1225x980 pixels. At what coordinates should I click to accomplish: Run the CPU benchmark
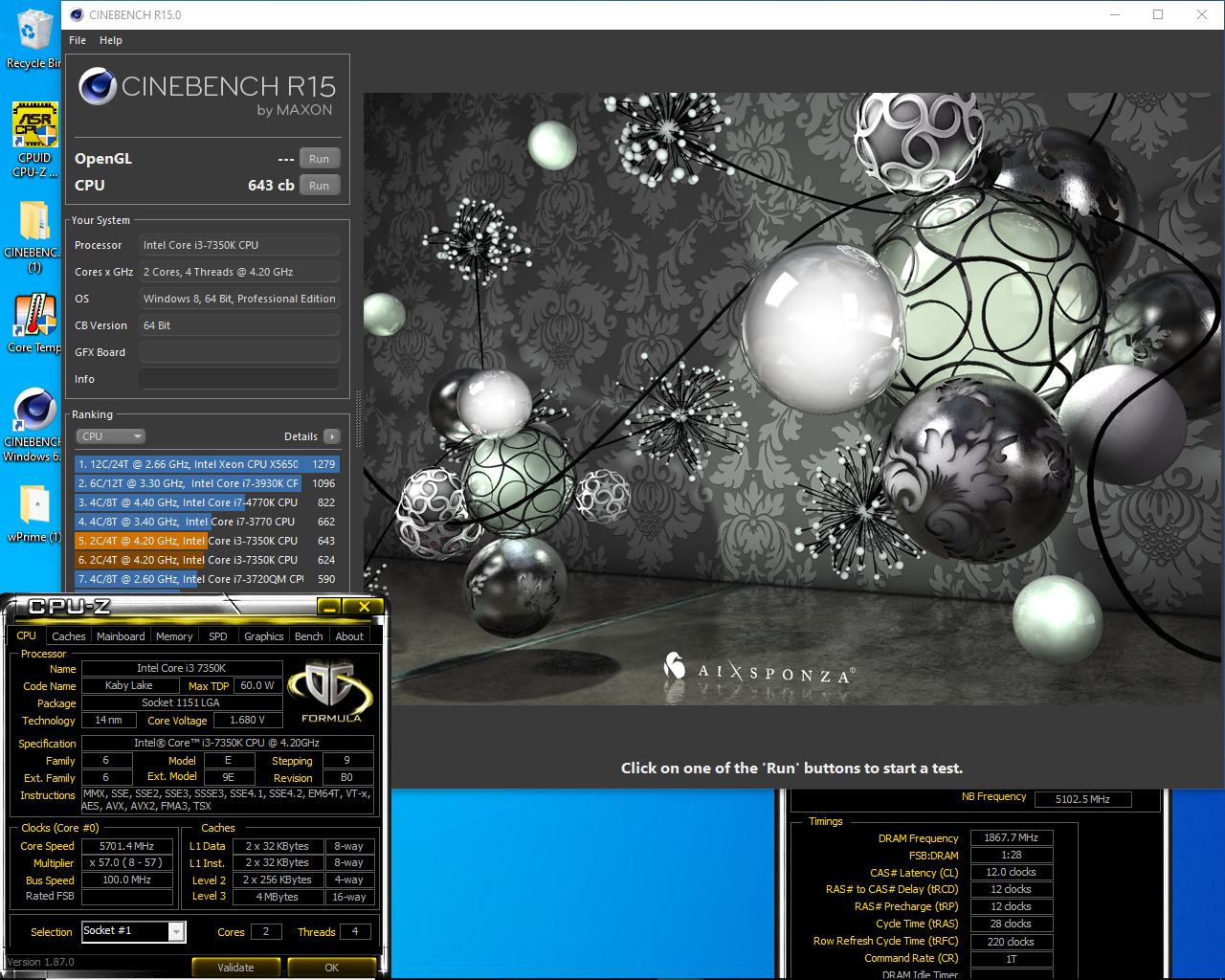320,186
